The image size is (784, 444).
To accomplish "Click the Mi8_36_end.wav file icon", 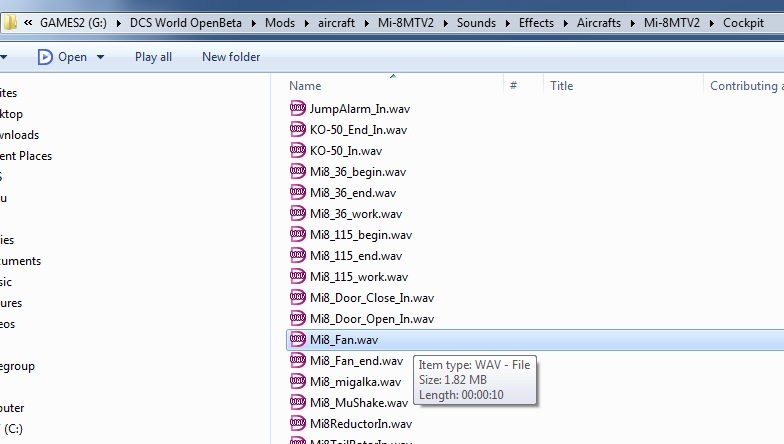I will click(x=298, y=192).
